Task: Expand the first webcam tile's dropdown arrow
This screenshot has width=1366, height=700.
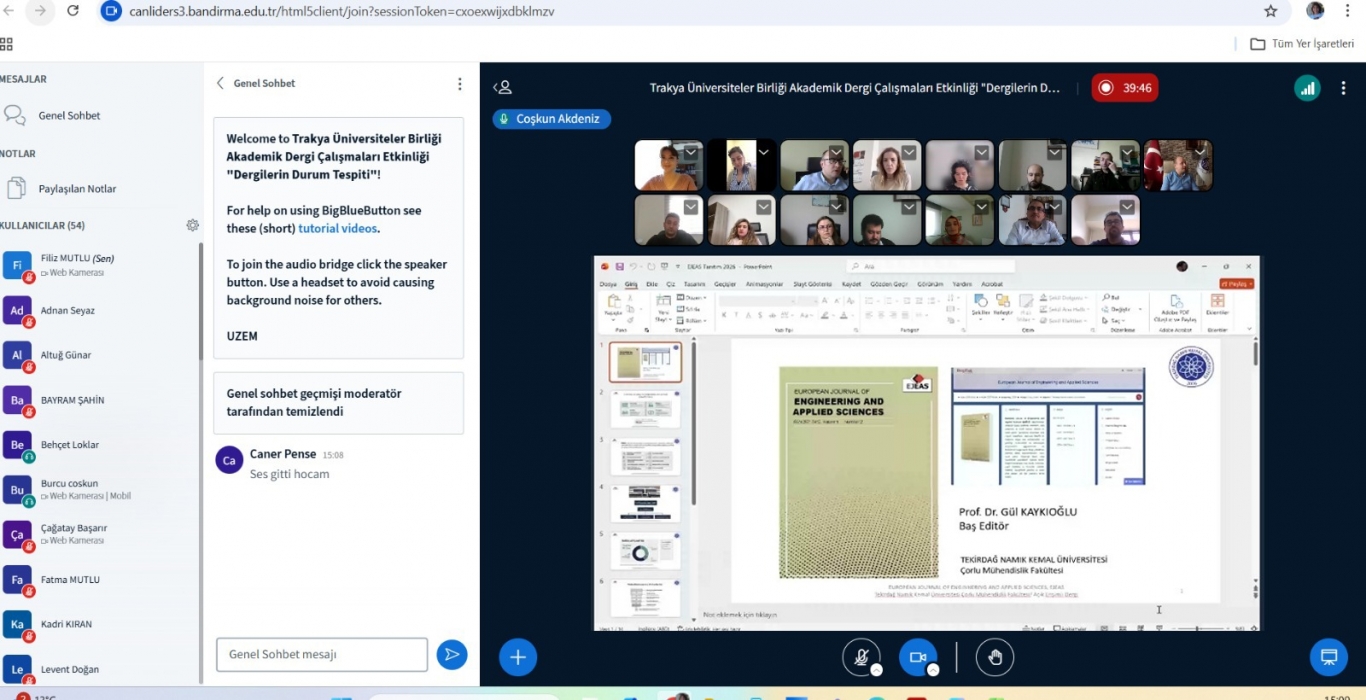Action: click(x=691, y=152)
